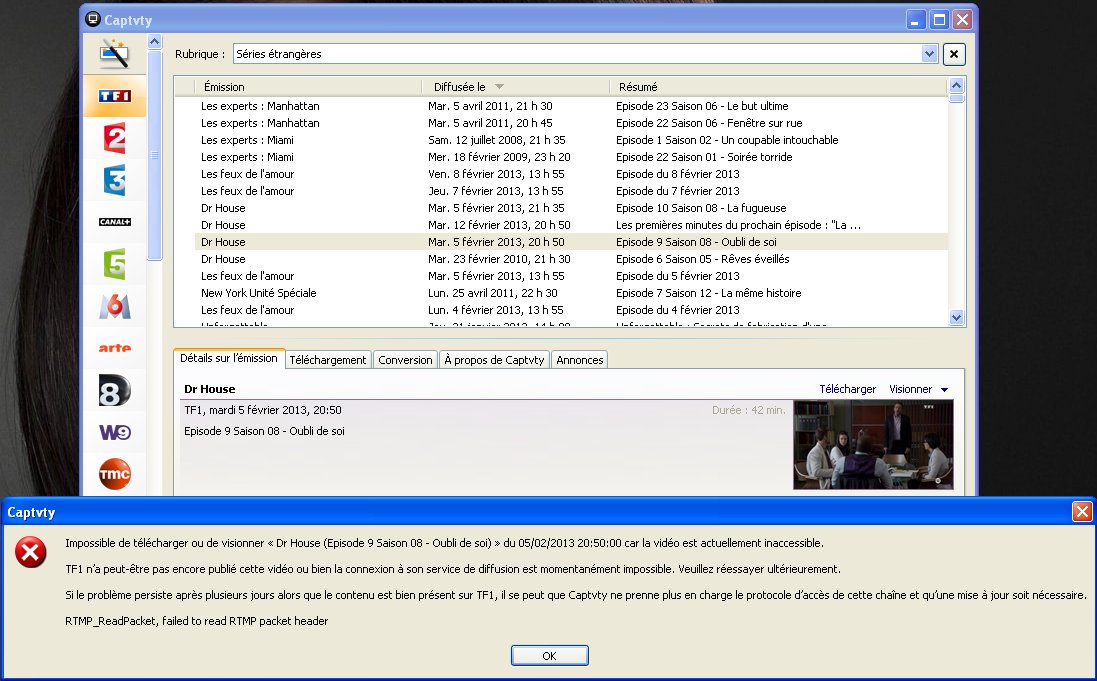Screen dimensions: 1097x681
Task: Choose the France 5 channel icon
Action: tap(115, 264)
